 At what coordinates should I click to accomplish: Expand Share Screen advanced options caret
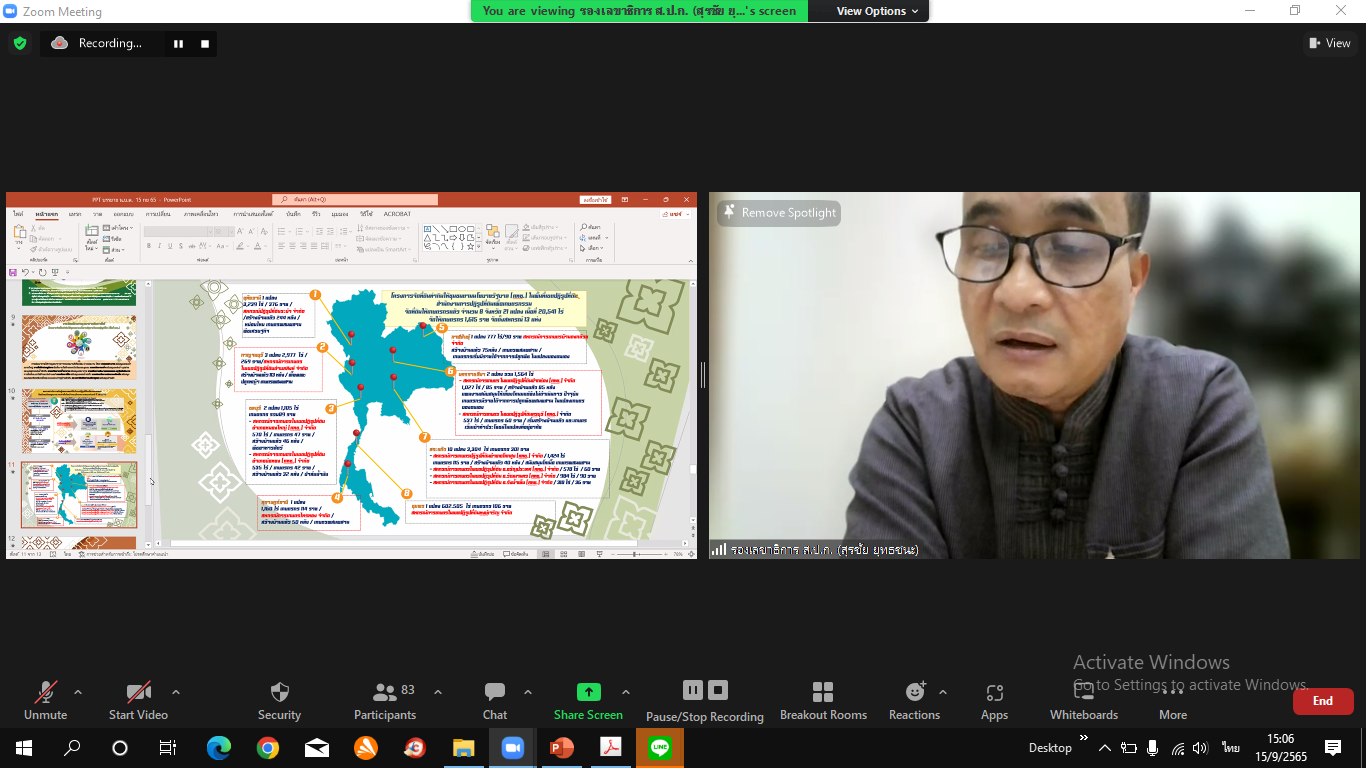pyautogui.click(x=626, y=692)
